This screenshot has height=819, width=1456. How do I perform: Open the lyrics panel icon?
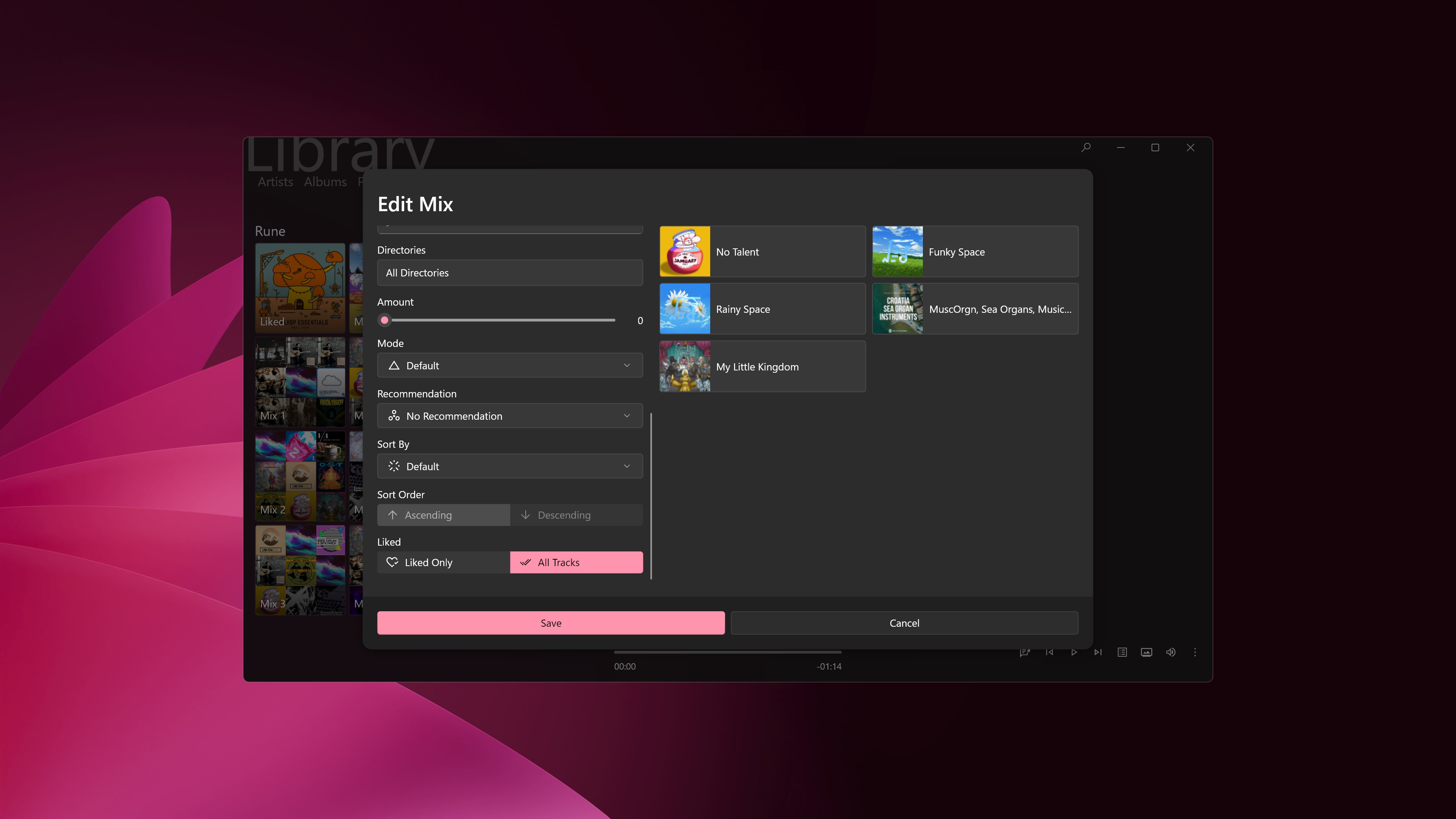1024,652
